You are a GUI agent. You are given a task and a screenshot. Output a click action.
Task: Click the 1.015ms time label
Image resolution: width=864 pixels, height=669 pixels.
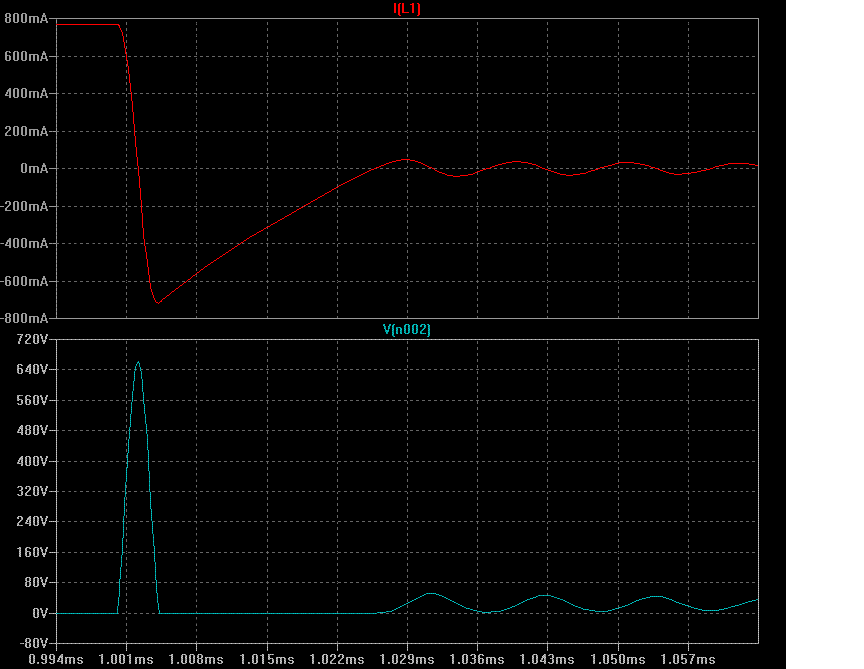(x=267, y=659)
